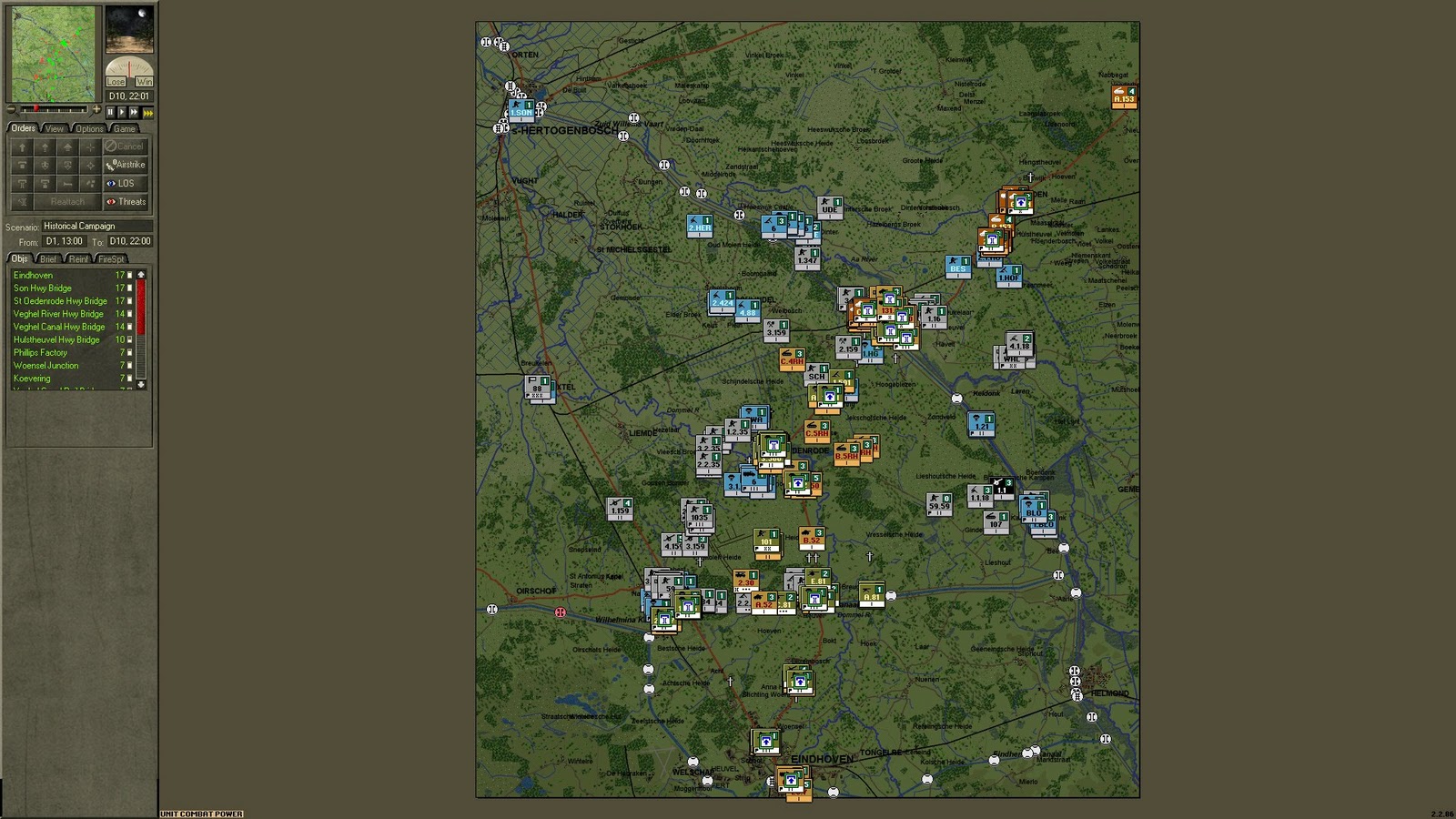Select the grey 1035 unit counter
The width and height of the screenshot is (1456, 819).
point(699,515)
